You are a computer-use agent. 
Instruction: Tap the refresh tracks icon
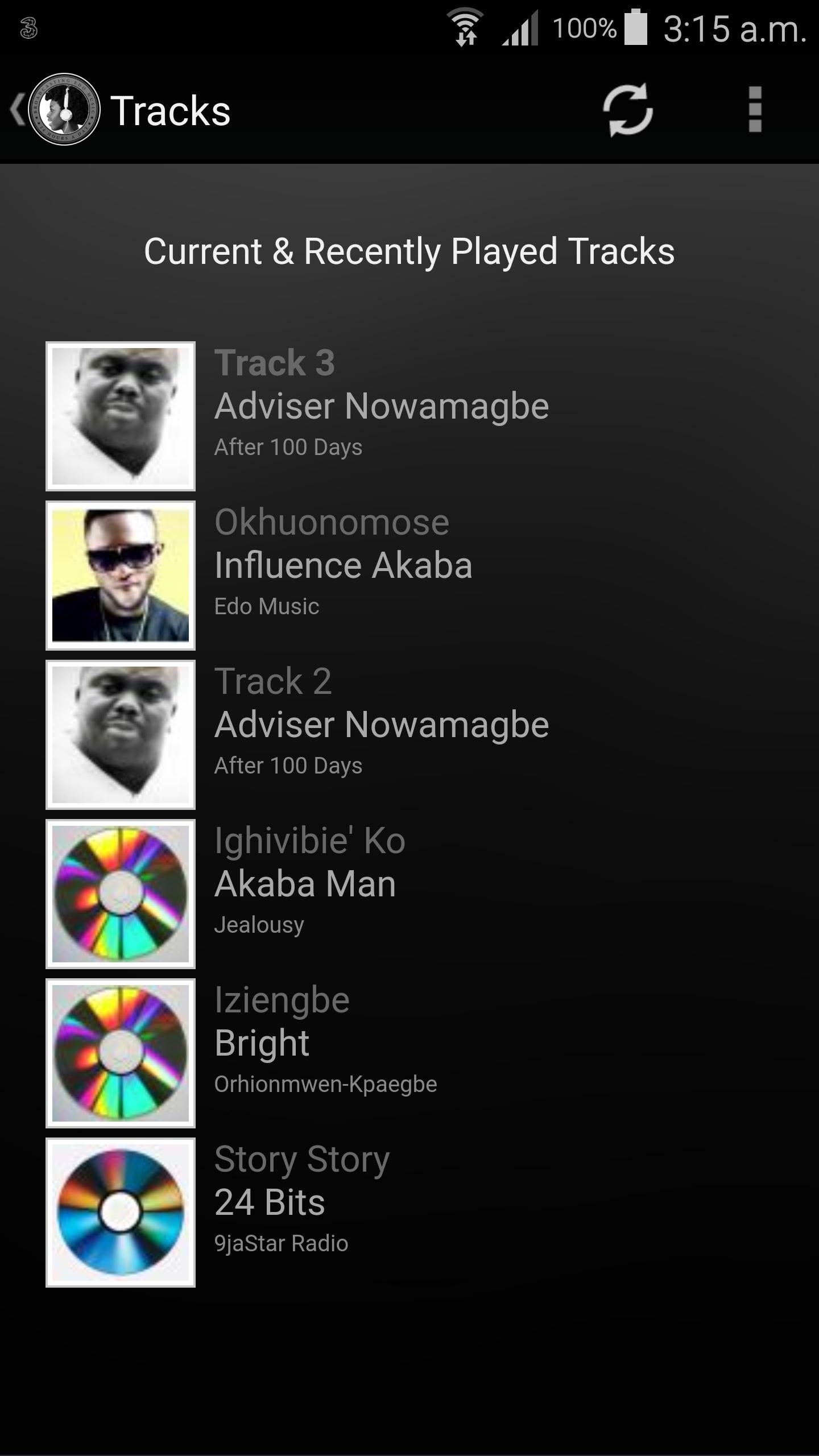pos(627,110)
